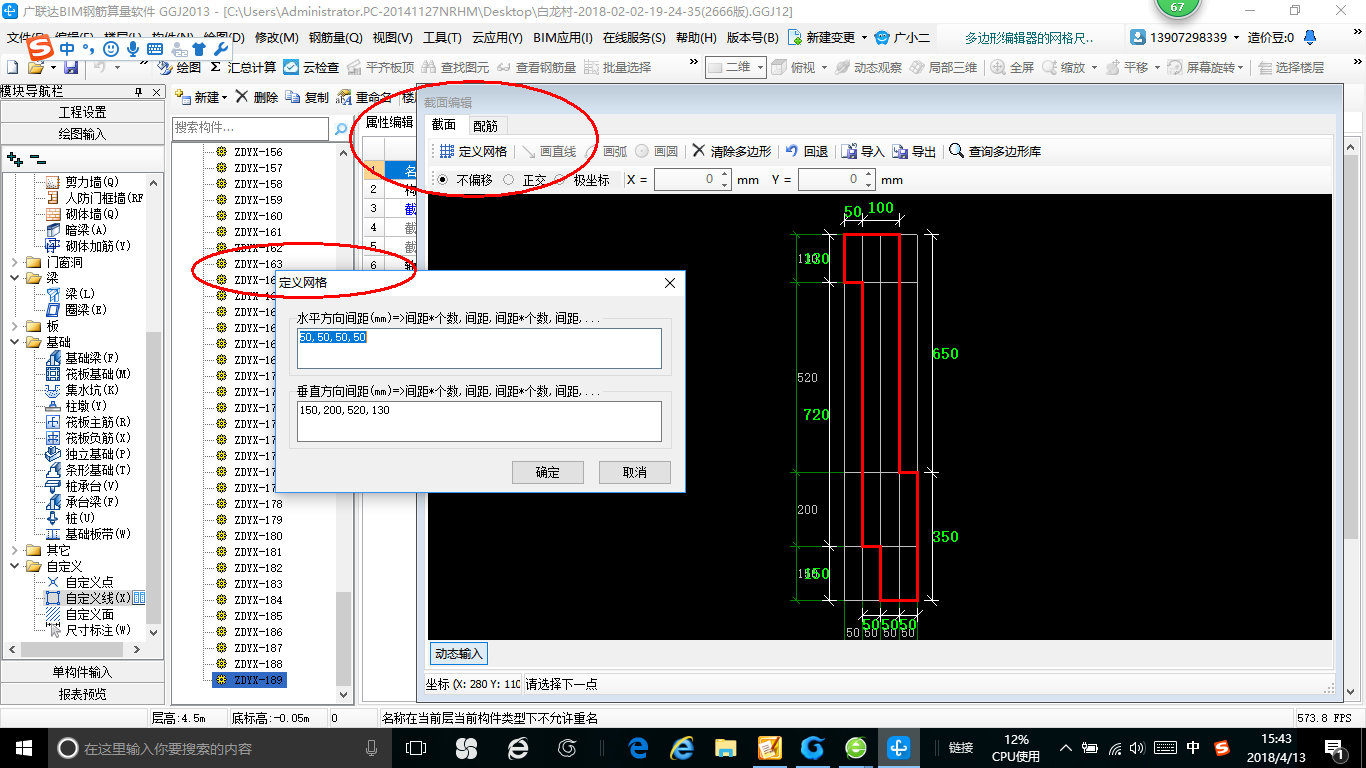
Task: Click the Define Grid (定义网格) icon
Action: (447, 152)
